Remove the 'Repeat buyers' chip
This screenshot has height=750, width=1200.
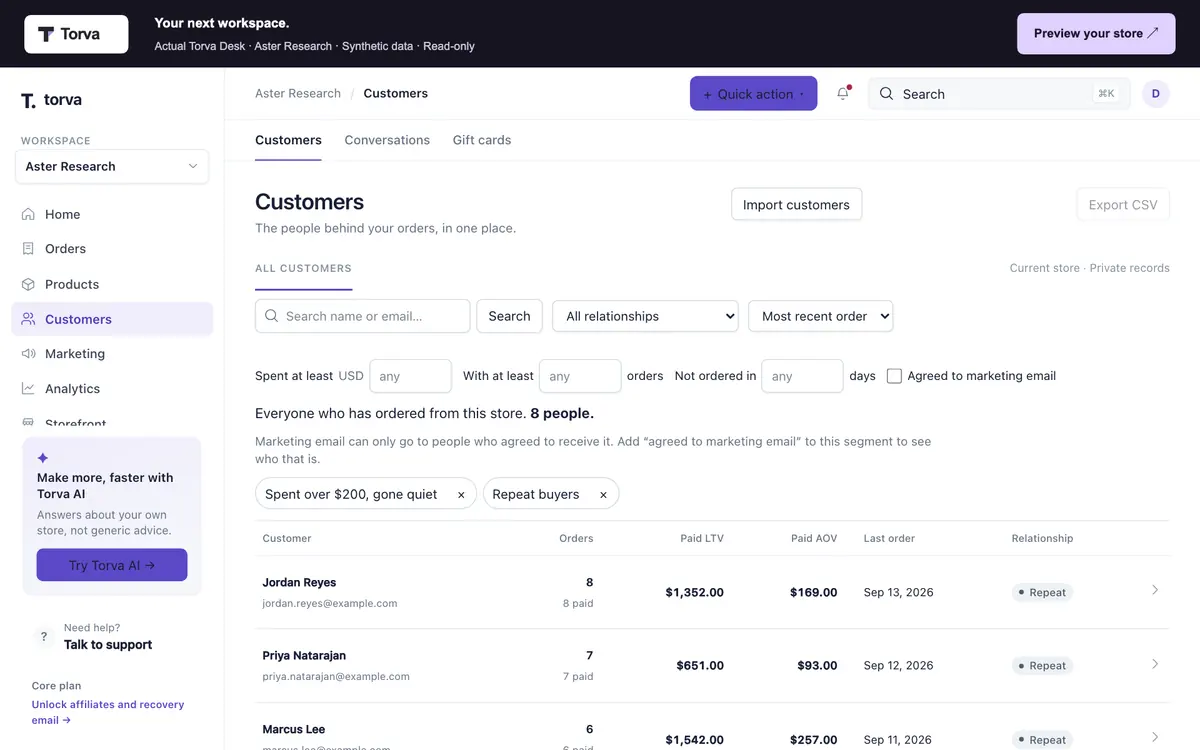pos(603,495)
